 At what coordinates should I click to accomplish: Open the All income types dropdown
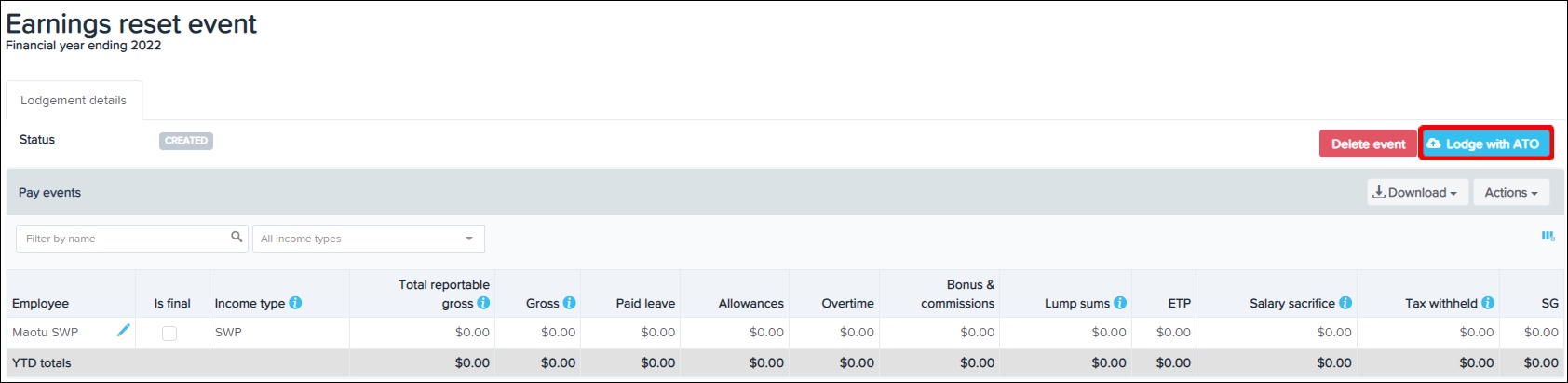368,239
